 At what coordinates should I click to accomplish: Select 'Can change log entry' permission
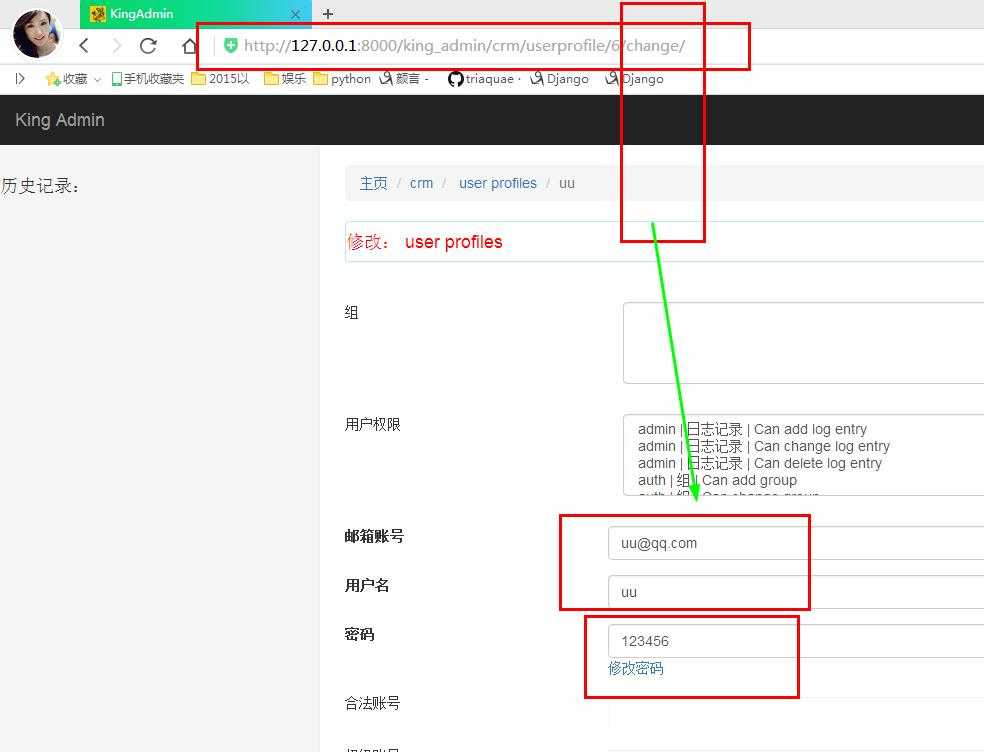click(764, 446)
